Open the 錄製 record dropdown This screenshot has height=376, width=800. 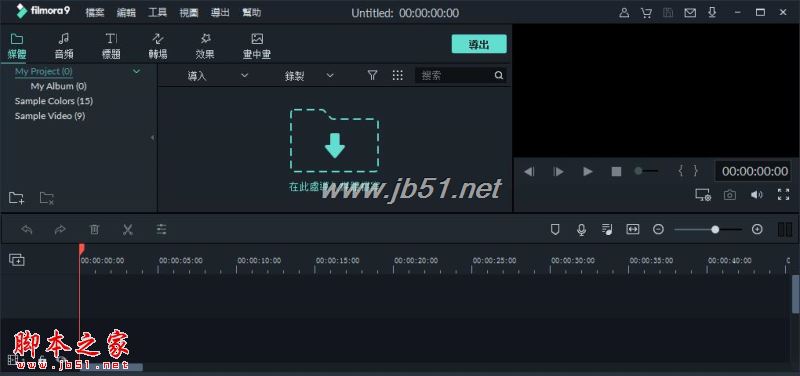pyautogui.click(x=309, y=76)
